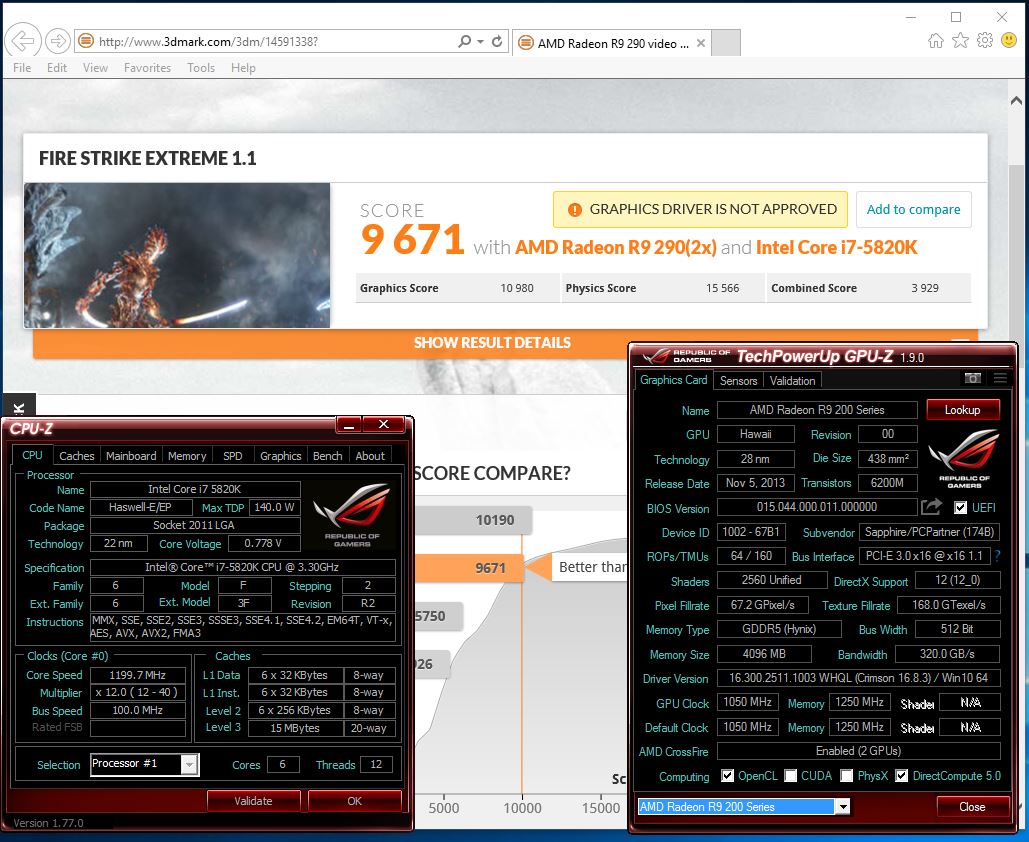Take GPU-Z screenshot with camera icon
This screenshot has height=842, width=1029.
[973, 378]
